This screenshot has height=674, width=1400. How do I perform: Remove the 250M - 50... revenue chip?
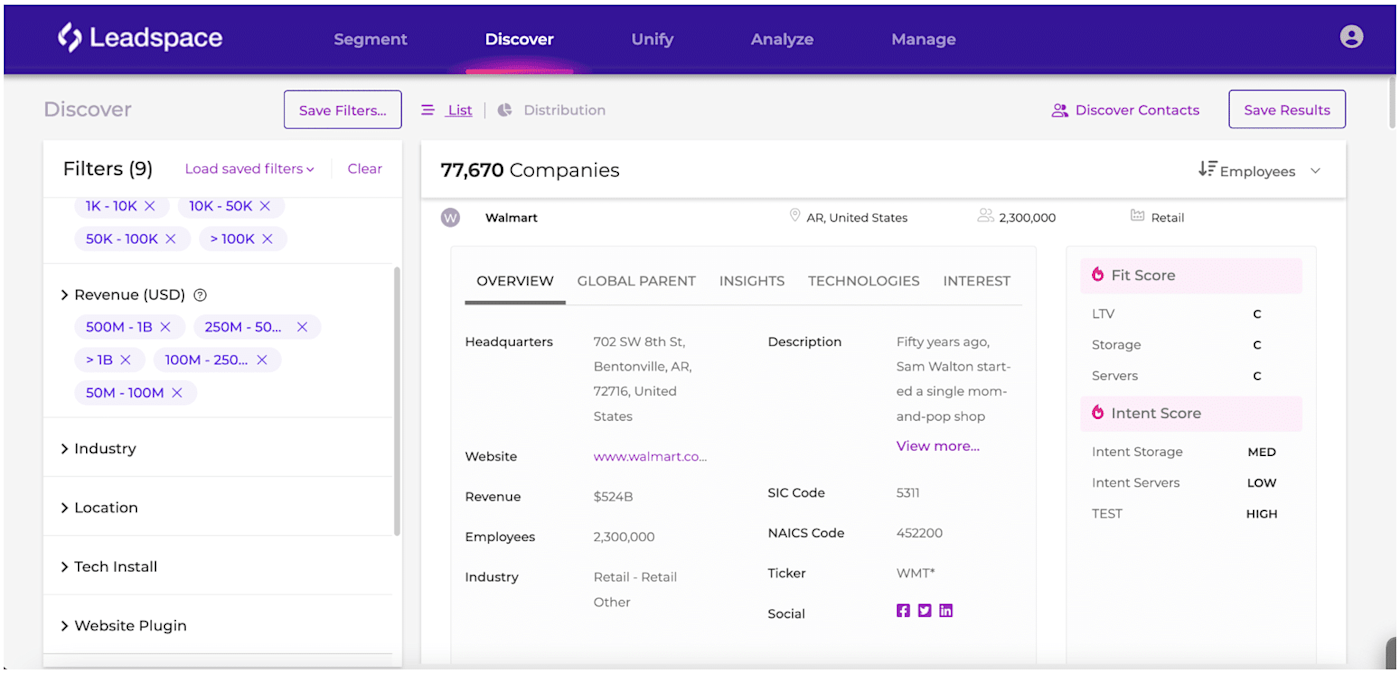[302, 327]
